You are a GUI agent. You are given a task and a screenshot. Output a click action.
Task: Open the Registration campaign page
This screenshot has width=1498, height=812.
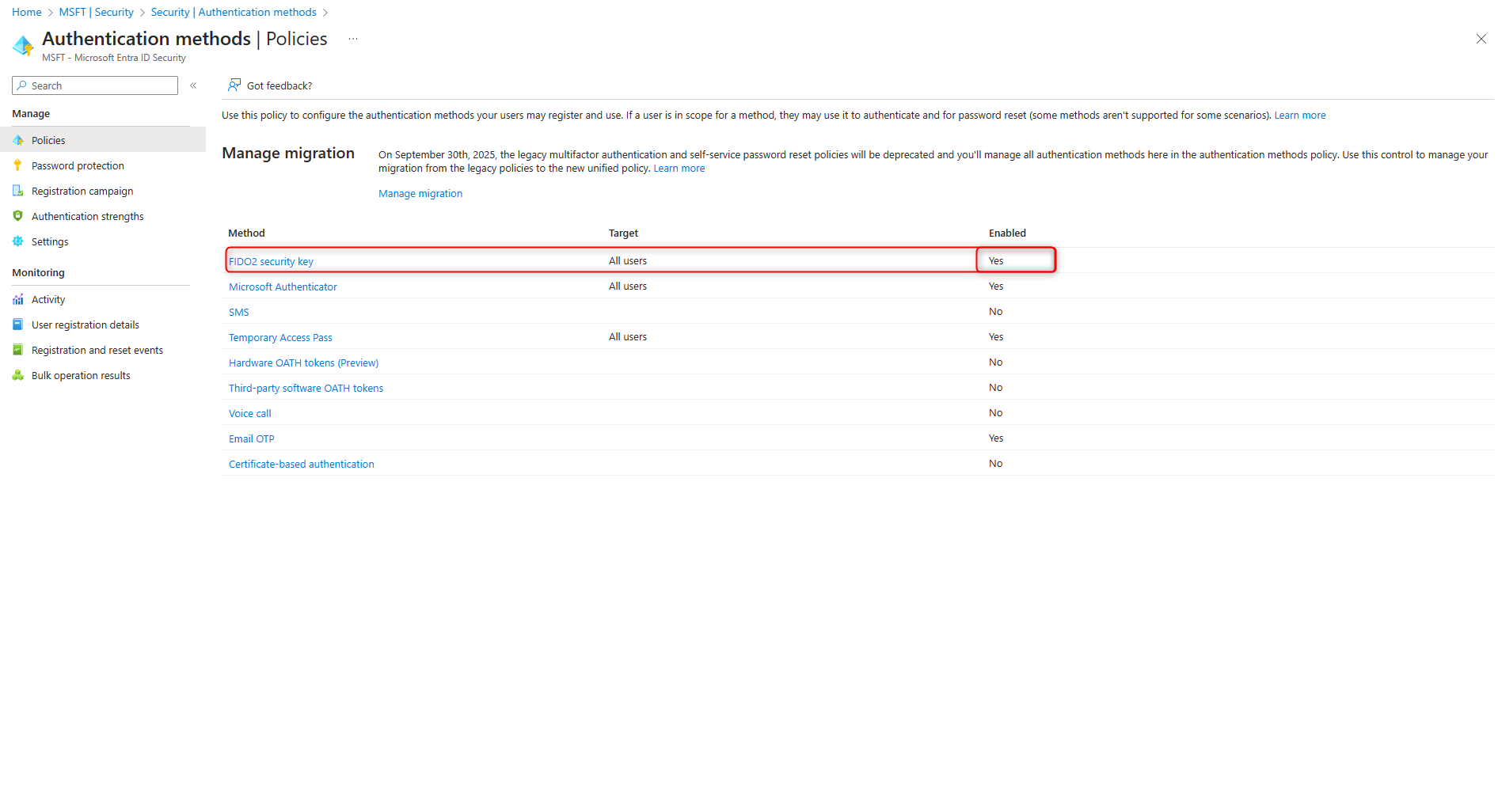(82, 191)
